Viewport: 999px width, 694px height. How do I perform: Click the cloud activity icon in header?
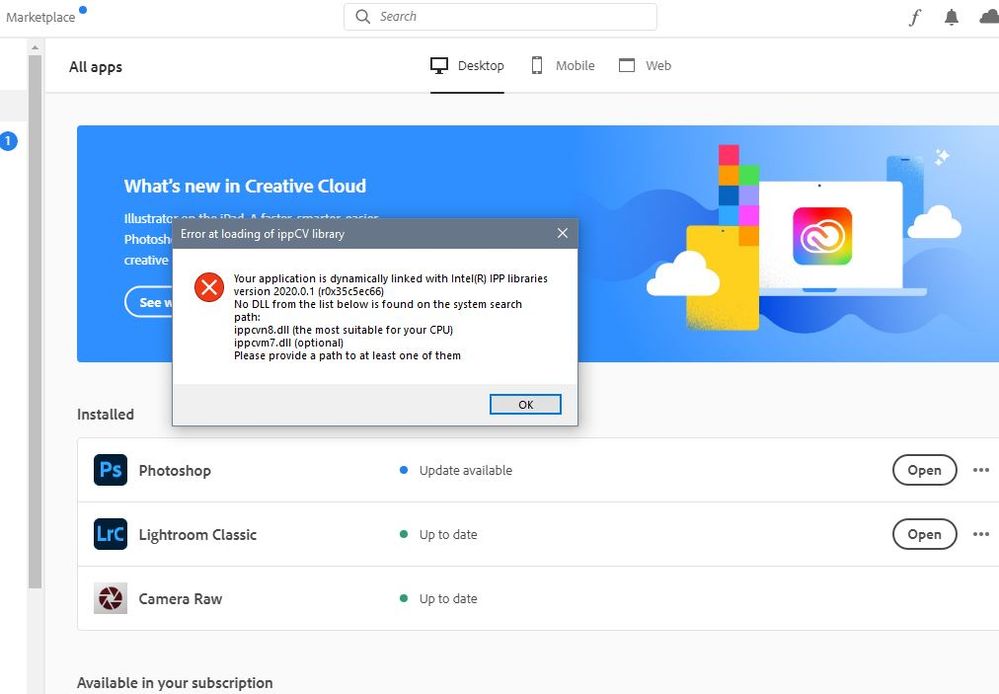(989, 17)
